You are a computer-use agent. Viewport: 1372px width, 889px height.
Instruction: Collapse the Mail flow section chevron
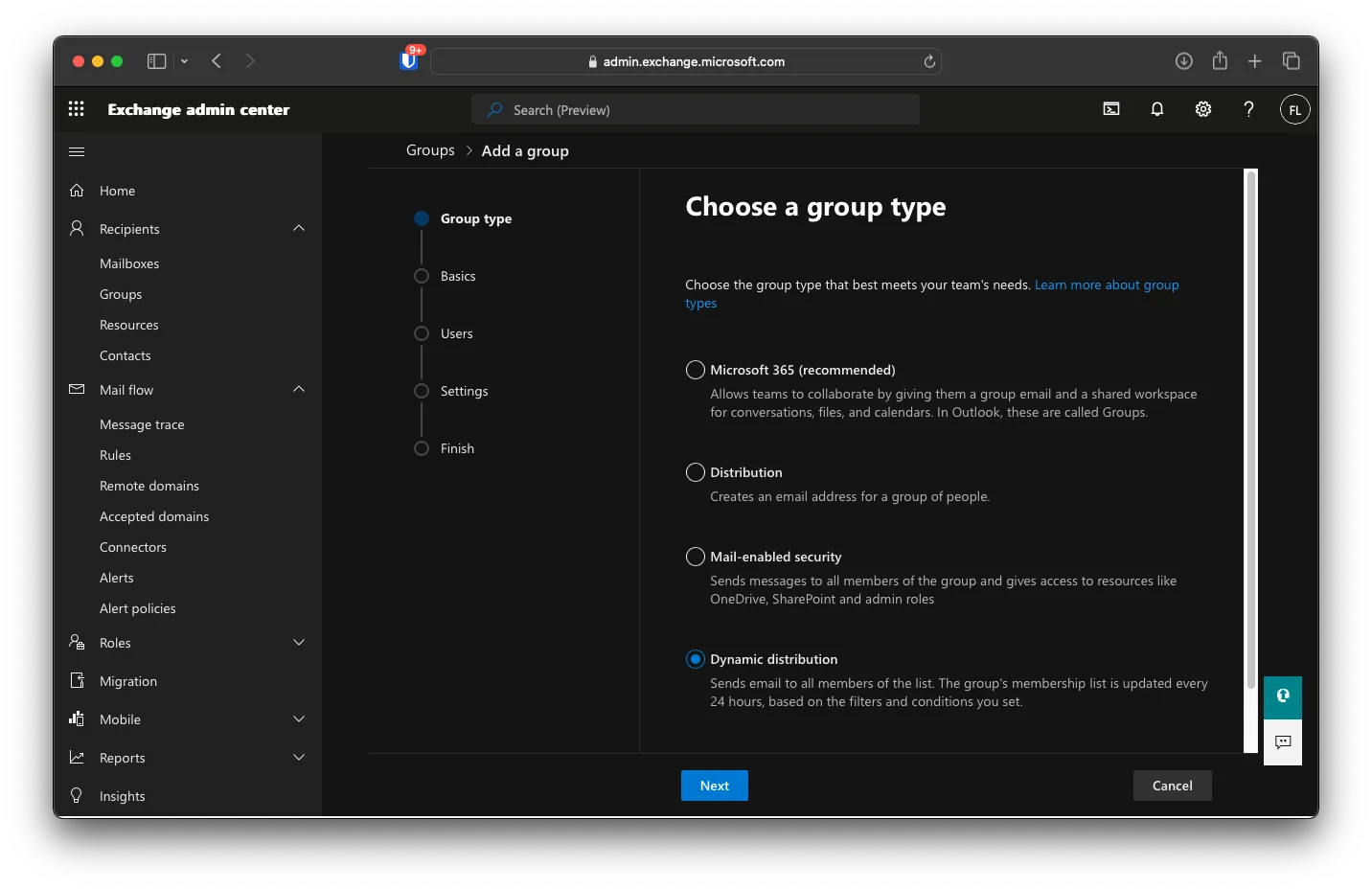[x=299, y=389]
